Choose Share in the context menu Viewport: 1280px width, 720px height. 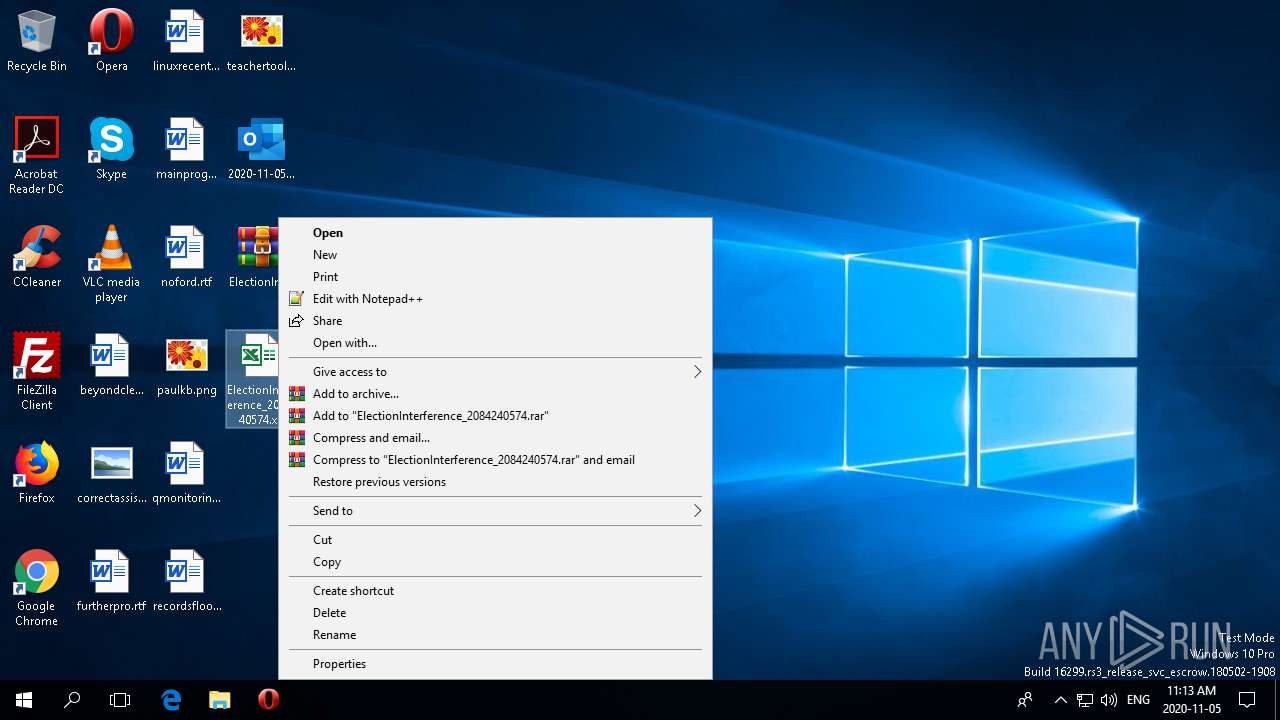pyautogui.click(x=495, y=321)
